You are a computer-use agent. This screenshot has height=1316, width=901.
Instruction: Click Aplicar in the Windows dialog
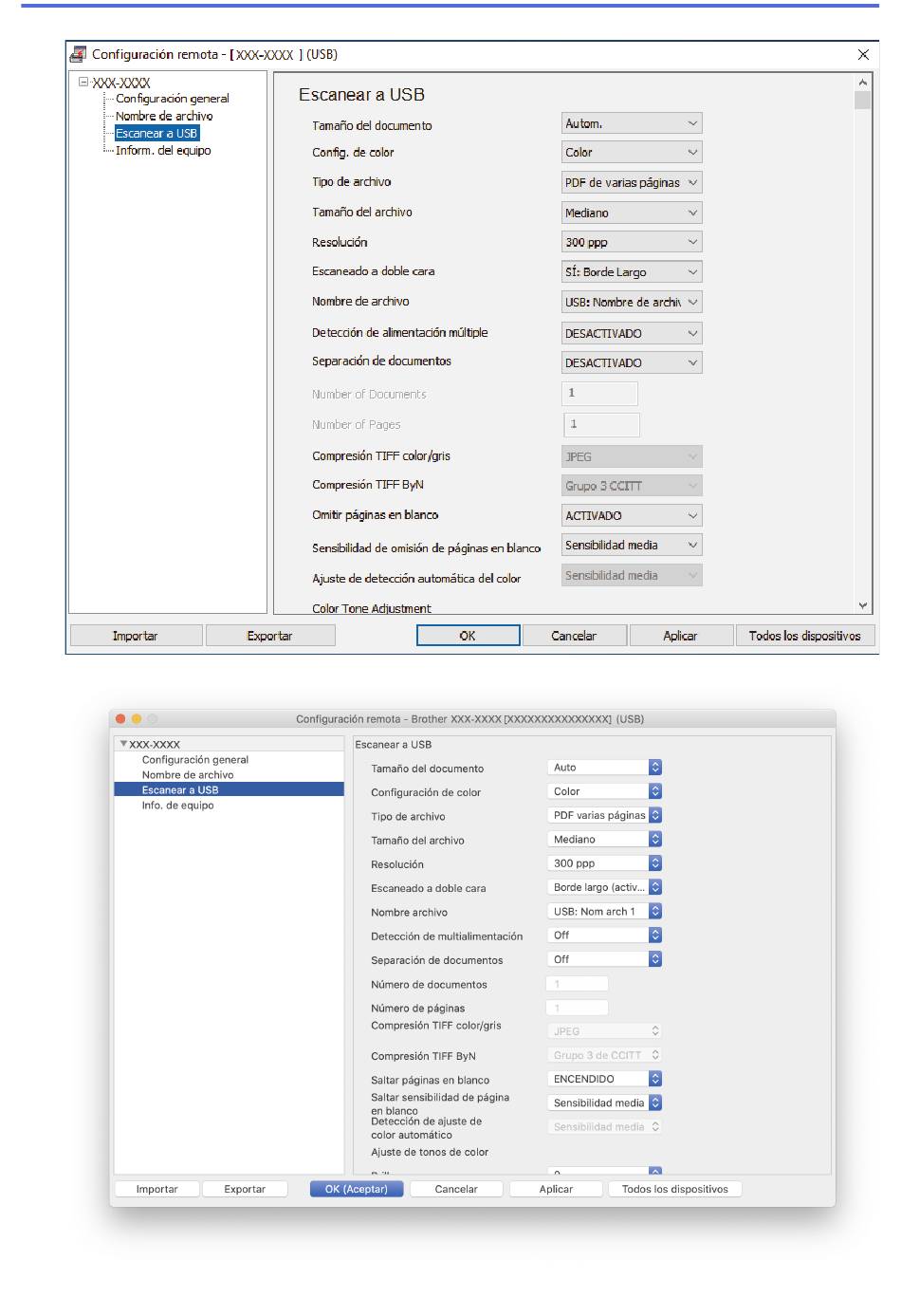680,636
